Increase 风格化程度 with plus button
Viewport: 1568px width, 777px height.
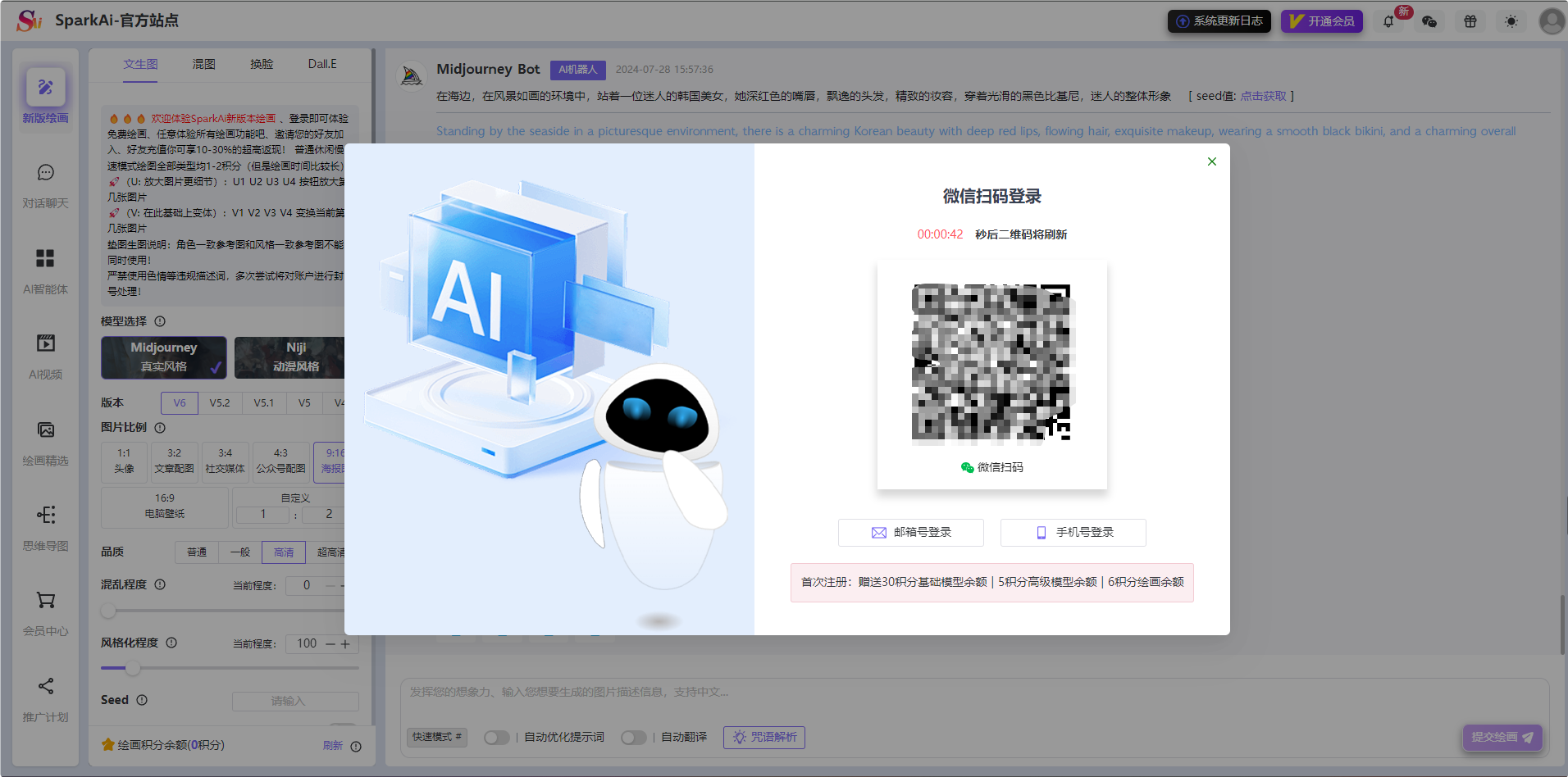(345, 644)
